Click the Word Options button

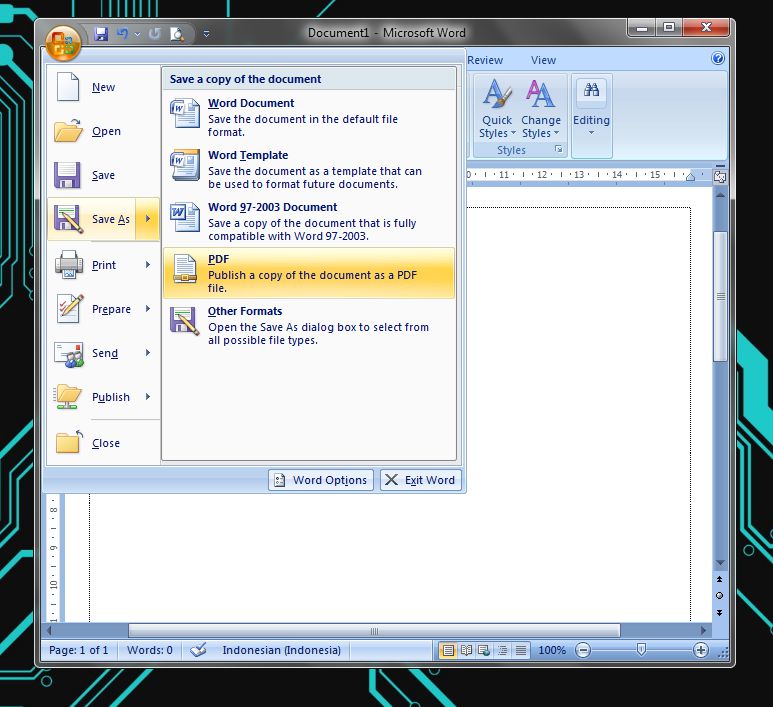coord(321,480)
